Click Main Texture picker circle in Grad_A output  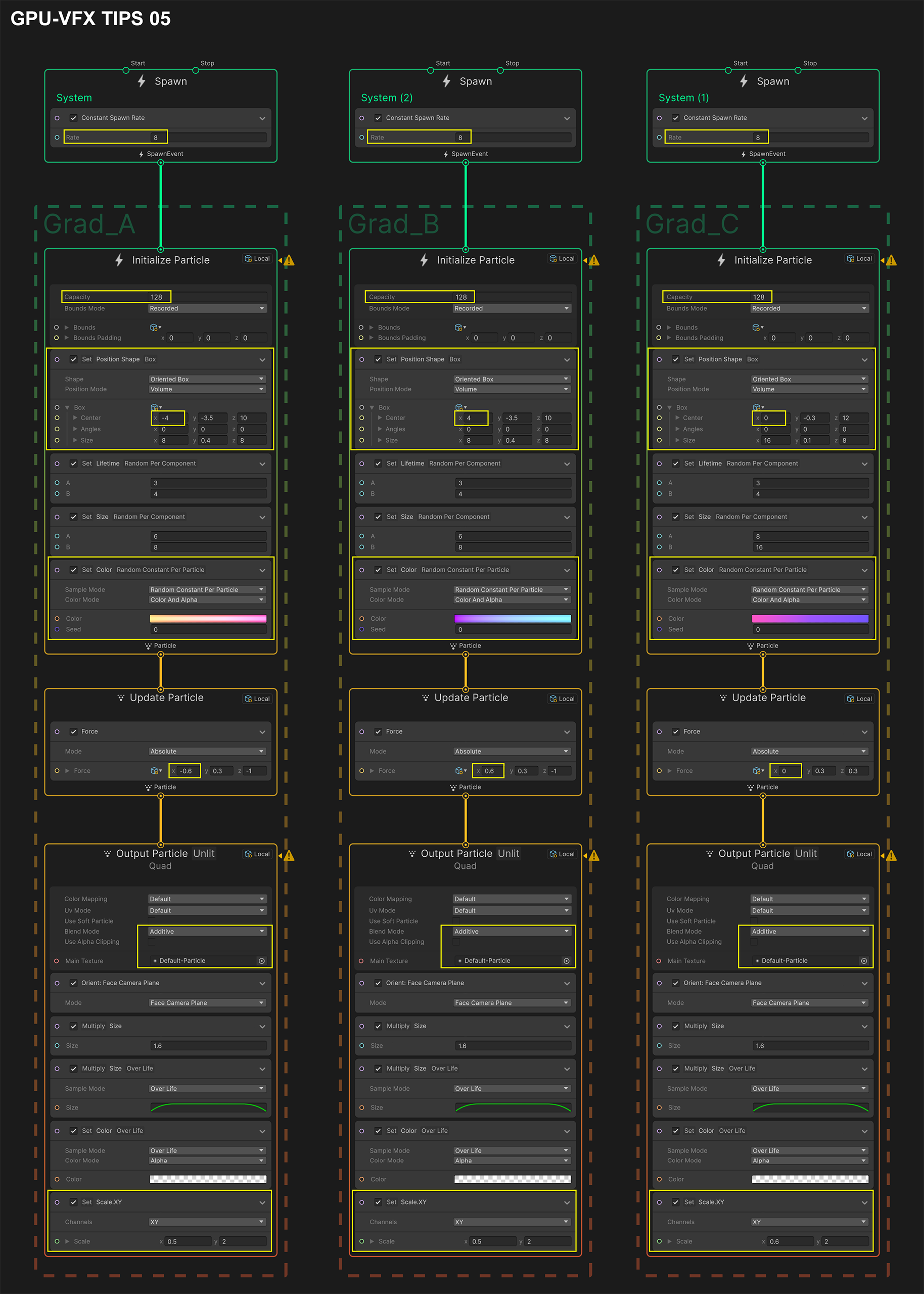[262, 961]
